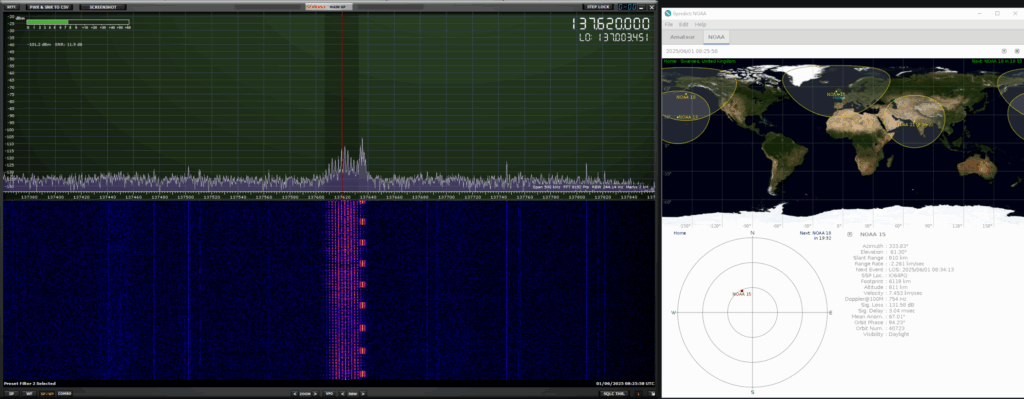Screen dimensions: 1024x399
Task: Click the PWR & SNR TO CSV button
Action: [x=49, y=7]
